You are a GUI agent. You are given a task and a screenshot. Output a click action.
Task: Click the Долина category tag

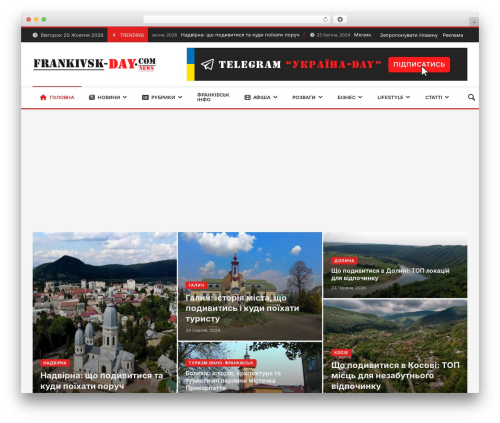pyautogui.click(x=344, y=261)
